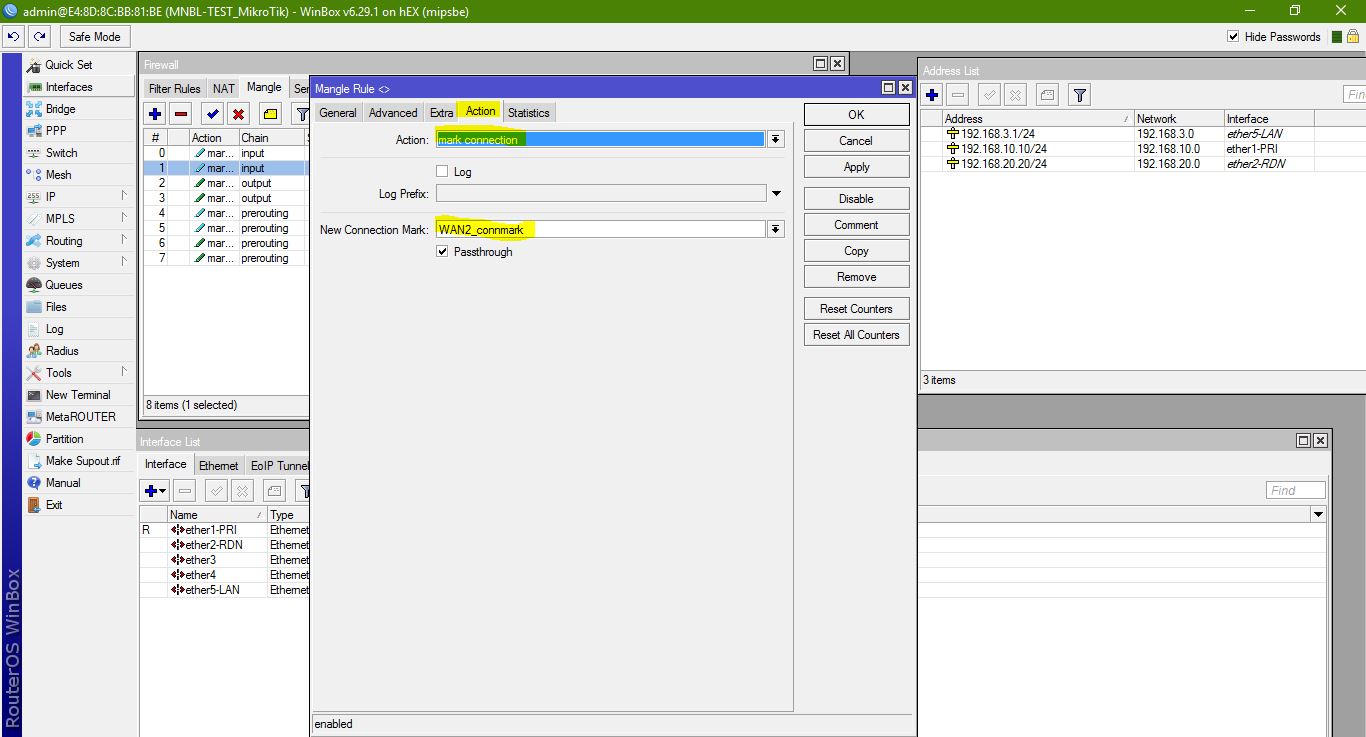
Task: Toggle Safe Mode button
Action: pyautogui.click(x=94, y=36)
